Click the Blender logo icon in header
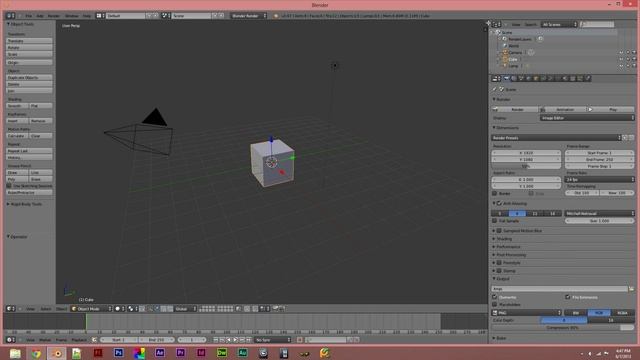Image resolution: width=640 pixels, height=360 pixels. (276, 16)
